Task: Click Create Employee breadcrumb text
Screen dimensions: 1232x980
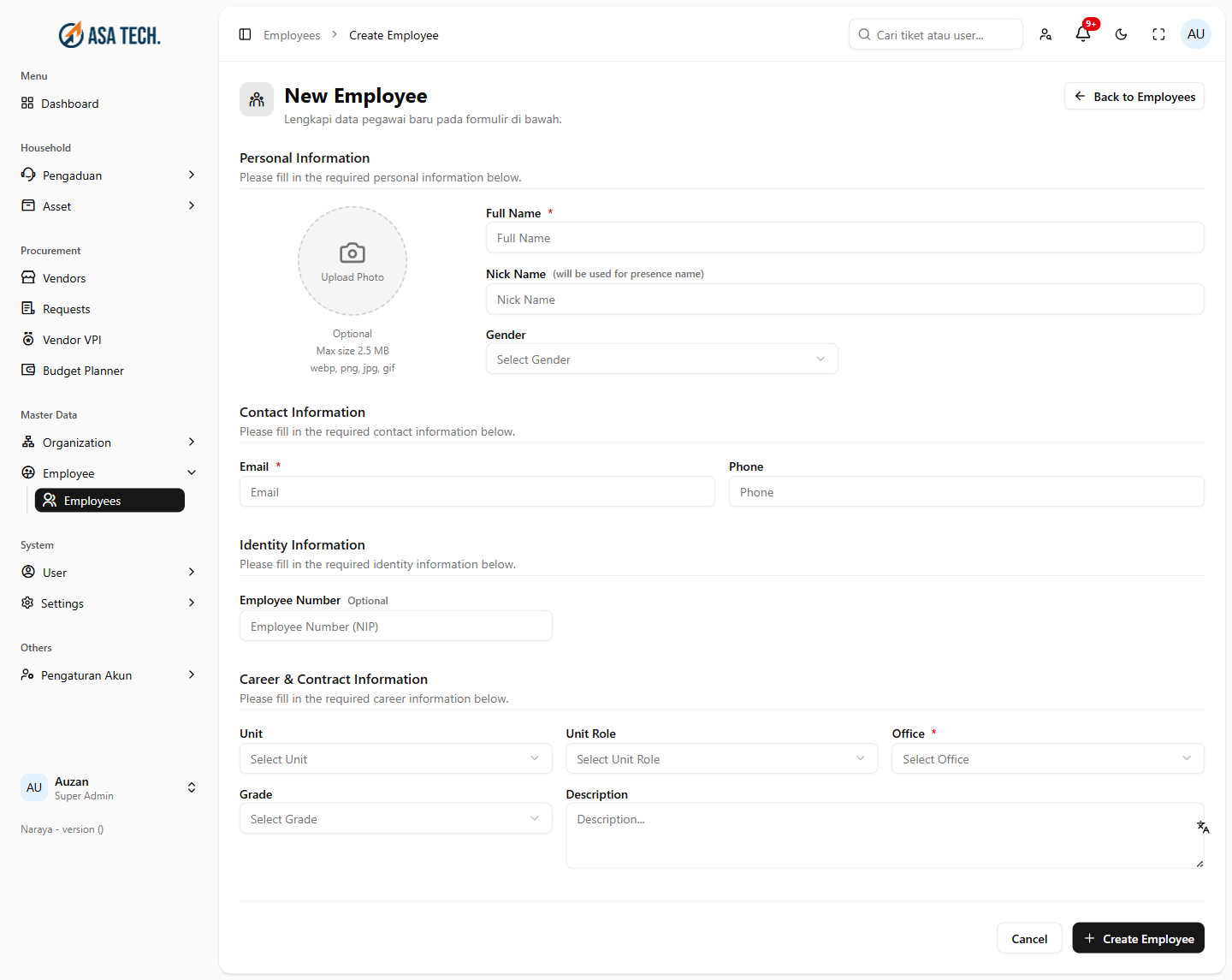Action: (394, 35)
